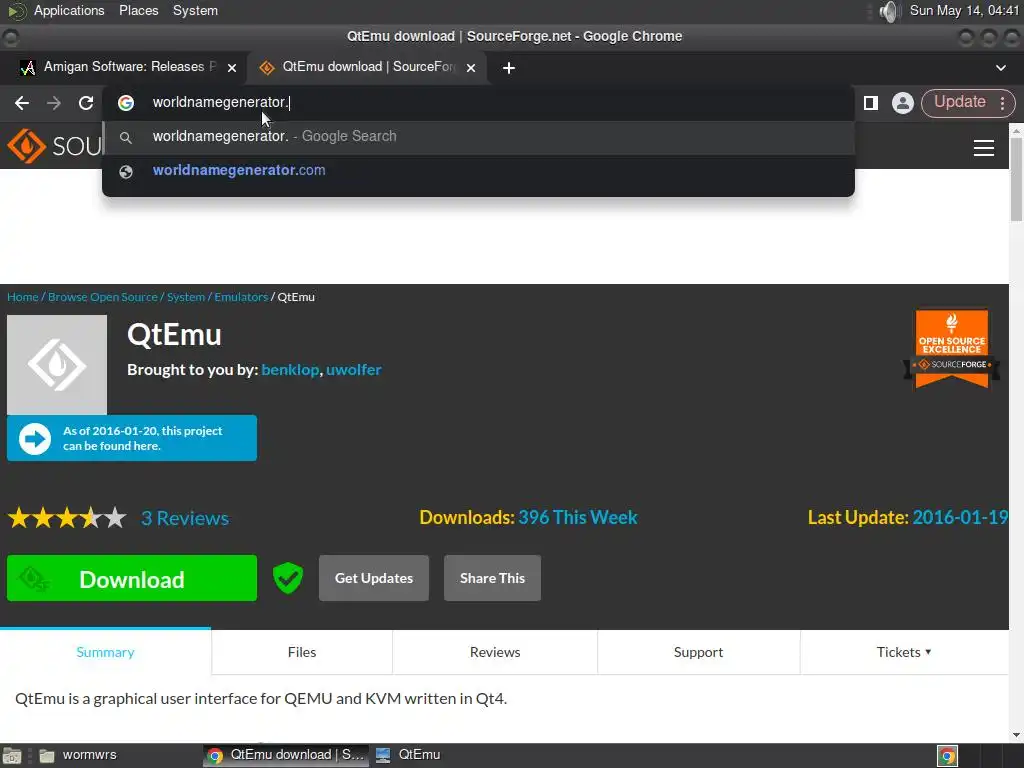The width and height of the screenshot is (1024, 768).
Task: Click the QtEmu project logo thumbnail
Action: (57, 364)
